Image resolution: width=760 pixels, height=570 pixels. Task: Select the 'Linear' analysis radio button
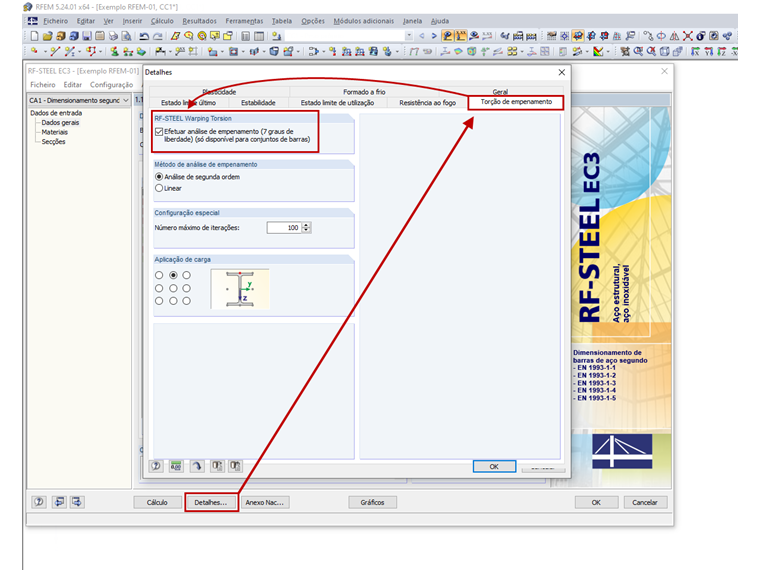(159, 188)
